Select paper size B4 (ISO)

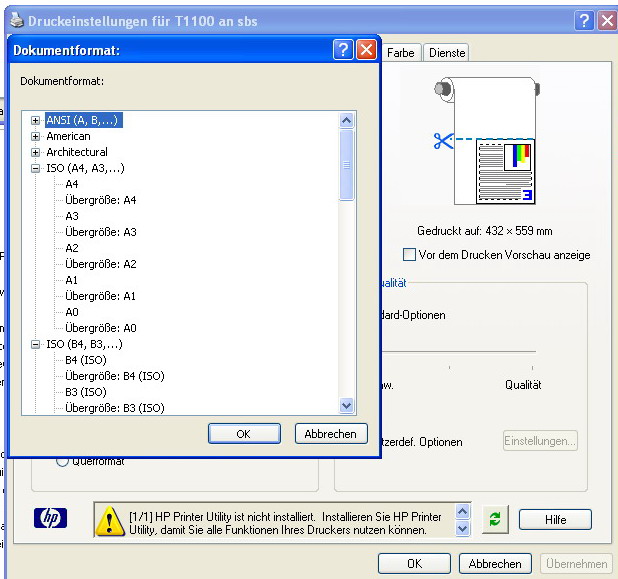[x=86, y=360]
